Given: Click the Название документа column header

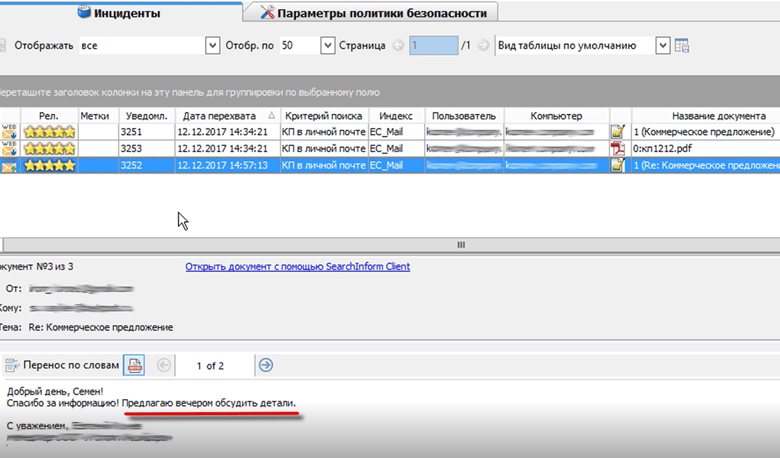Looking at the screenshot, I should [x=718, y=116].
